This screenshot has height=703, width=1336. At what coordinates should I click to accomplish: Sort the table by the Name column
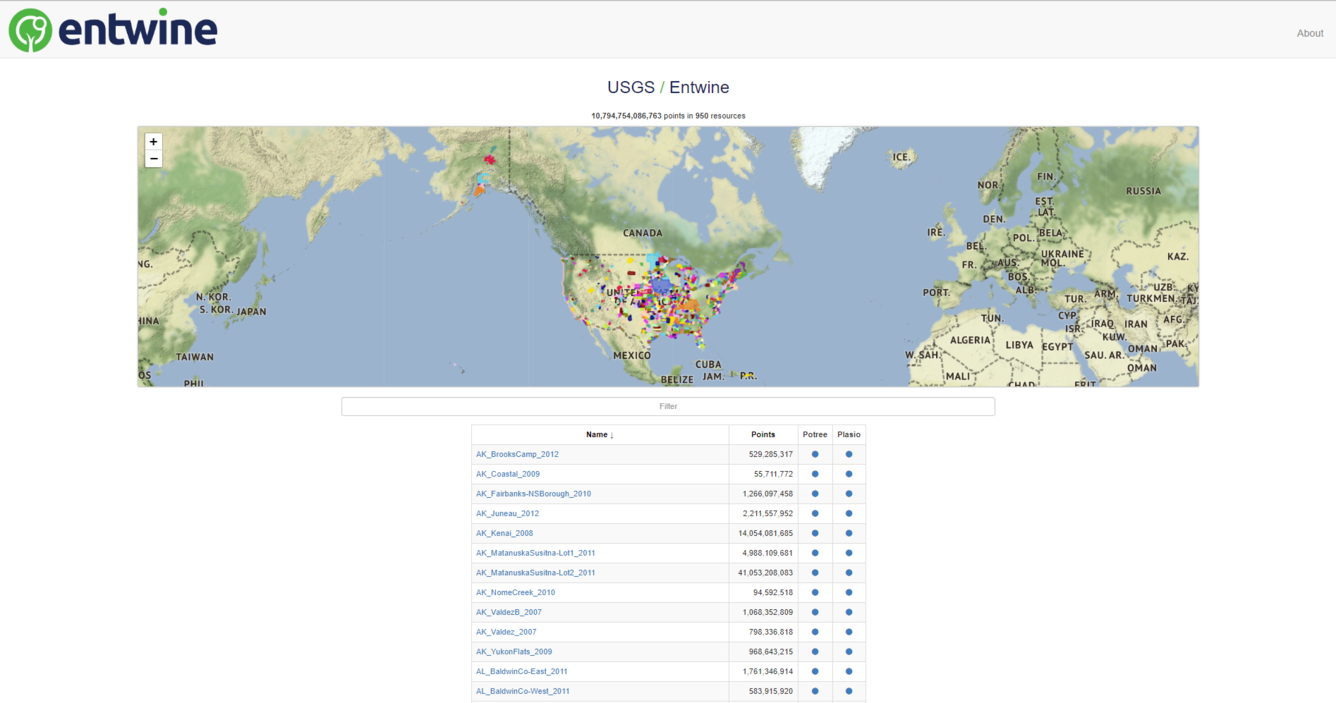(x=597, y=434)
